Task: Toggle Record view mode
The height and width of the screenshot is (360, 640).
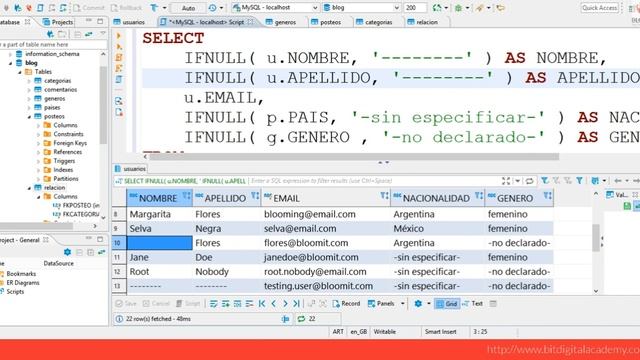Action: (x=347, y=304)
